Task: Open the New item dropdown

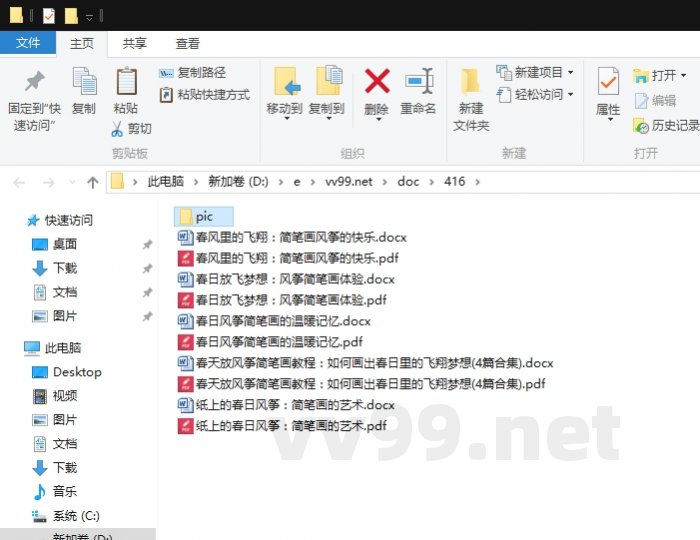Action: (x=535, y=72)
